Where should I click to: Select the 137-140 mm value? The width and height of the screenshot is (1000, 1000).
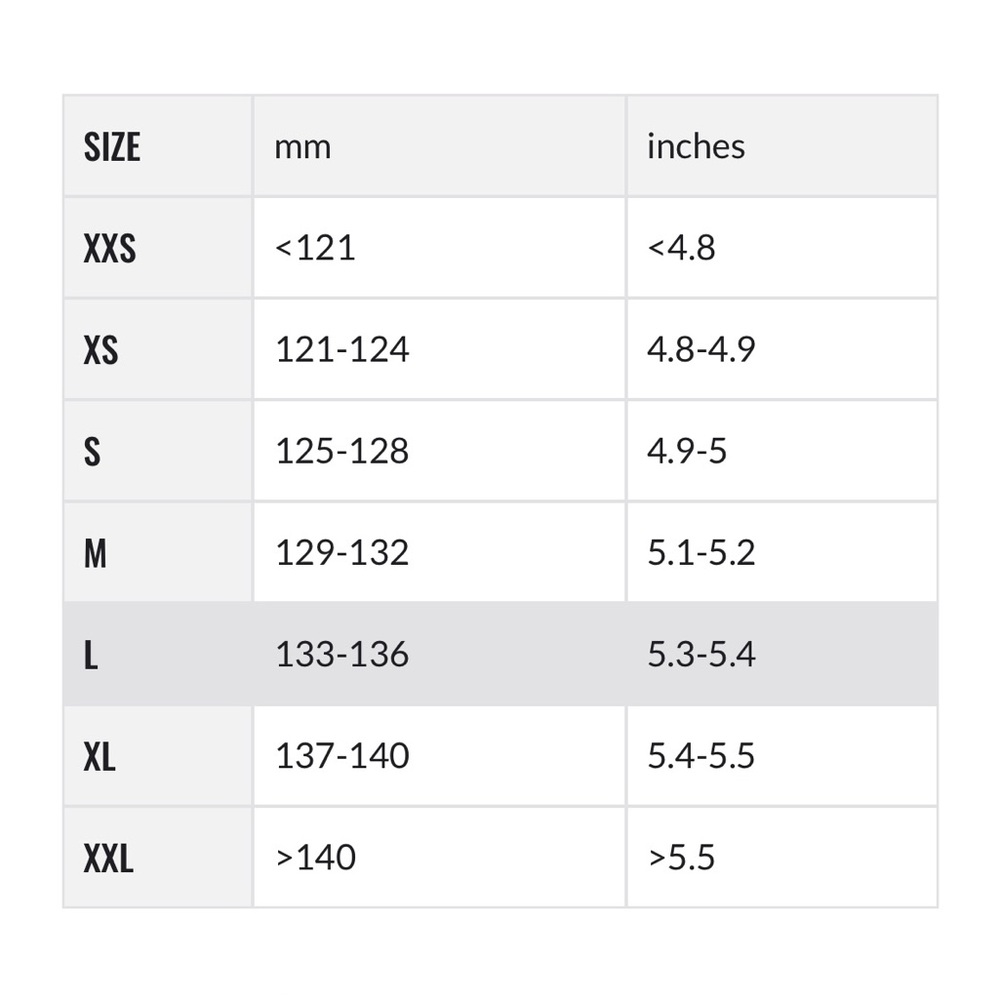pos(342,756)
